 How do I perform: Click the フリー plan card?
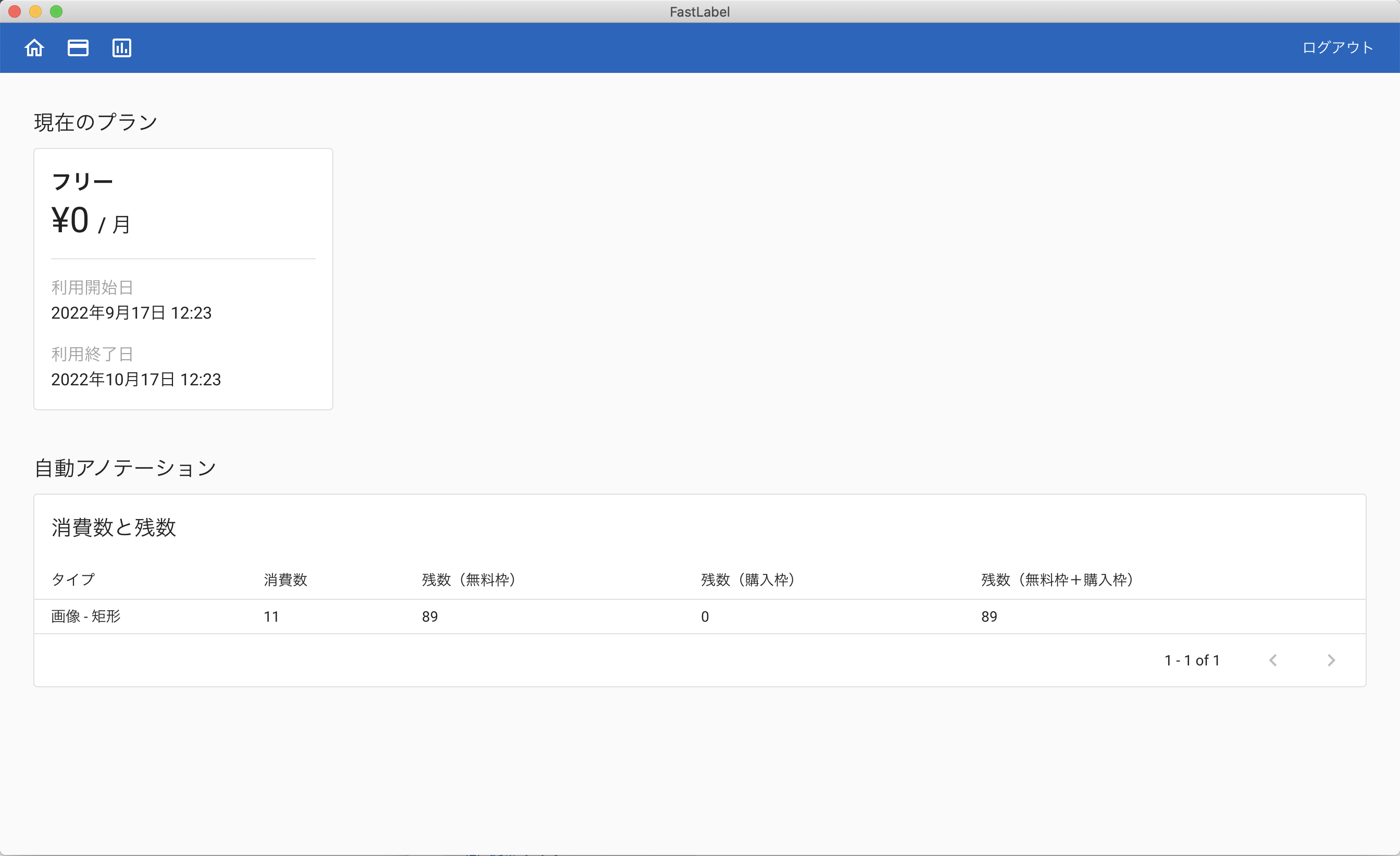click(x=183, y=279)
